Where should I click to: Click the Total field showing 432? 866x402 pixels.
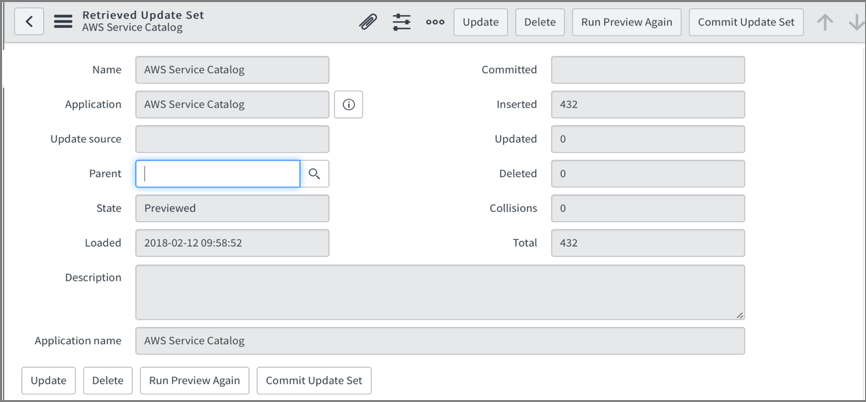648,243
